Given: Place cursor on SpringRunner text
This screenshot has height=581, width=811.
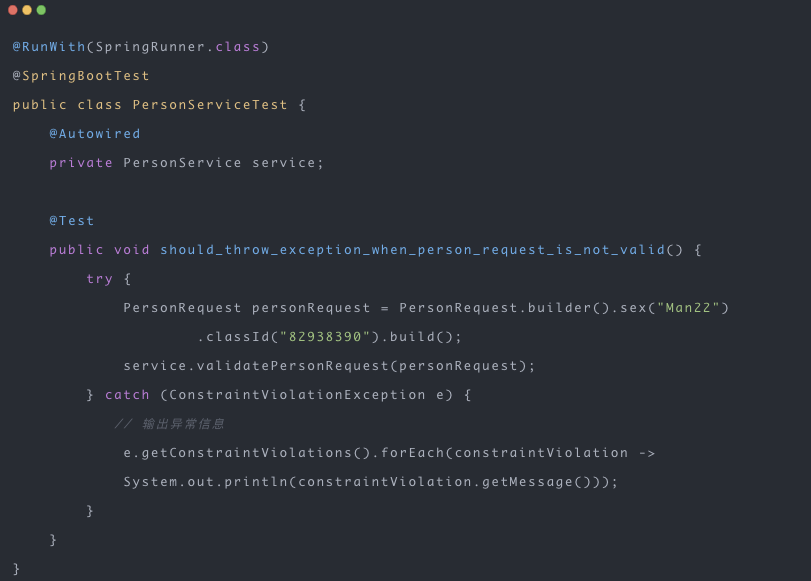Looking at the screenshot, I should 150,47.
